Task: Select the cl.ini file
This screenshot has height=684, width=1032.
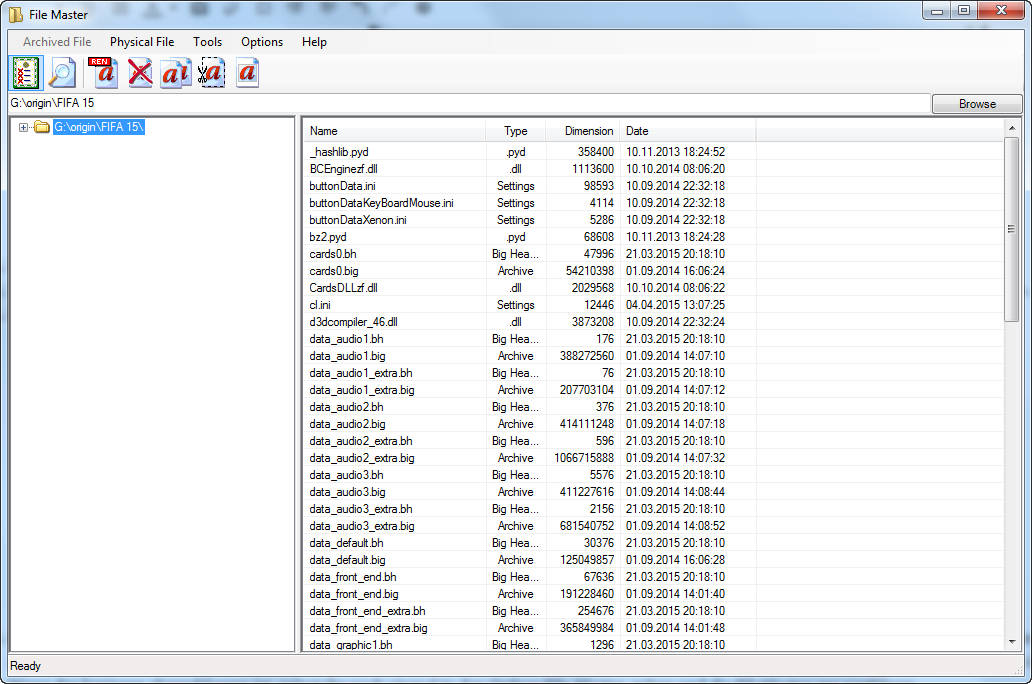Action: click(320, 305)
